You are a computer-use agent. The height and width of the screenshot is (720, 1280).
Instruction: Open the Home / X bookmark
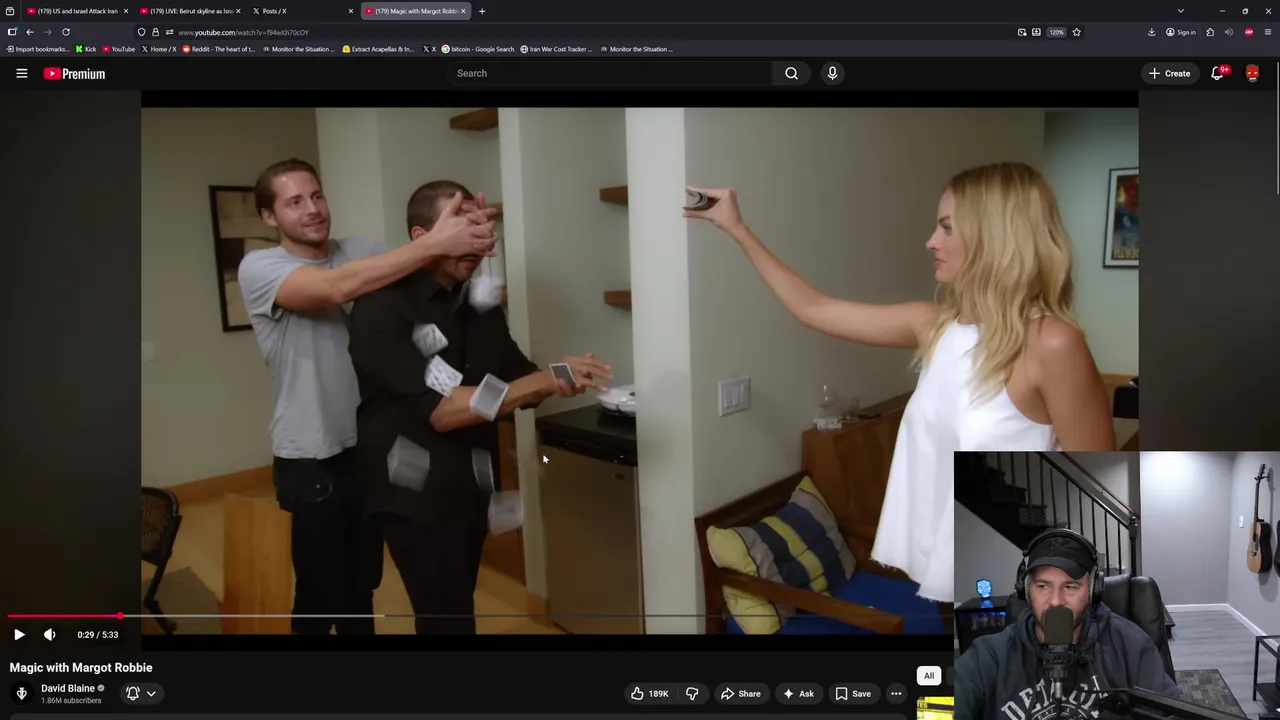[x=158, y=49]
